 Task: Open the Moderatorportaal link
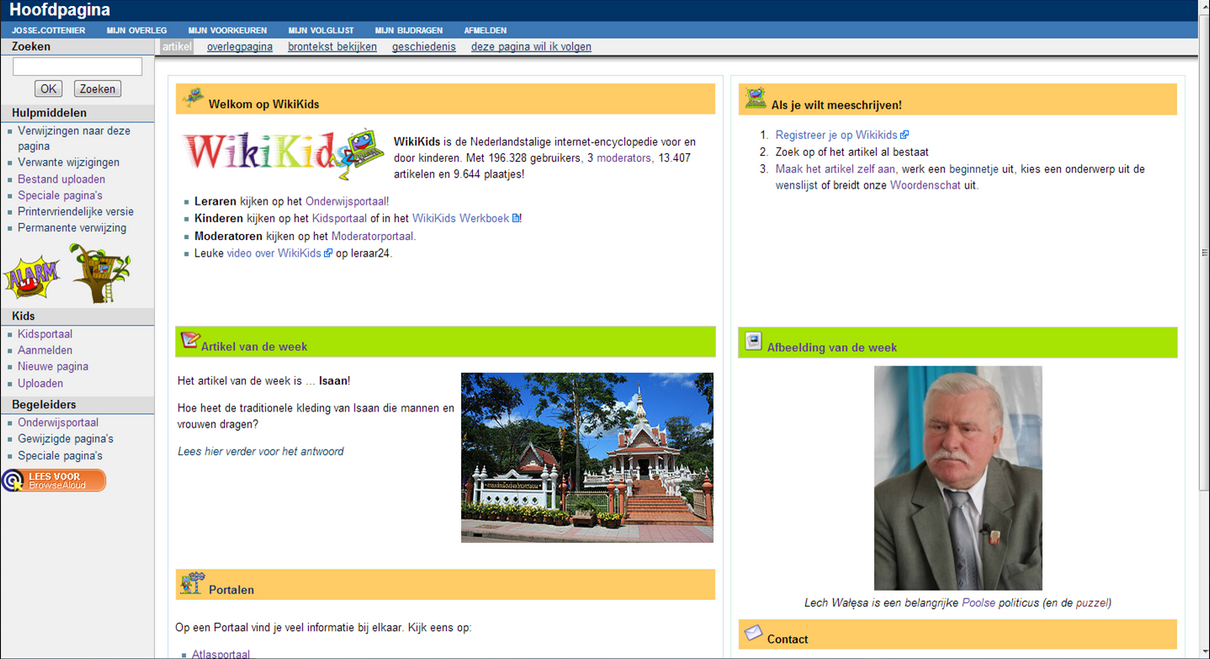tap(373, 236)
